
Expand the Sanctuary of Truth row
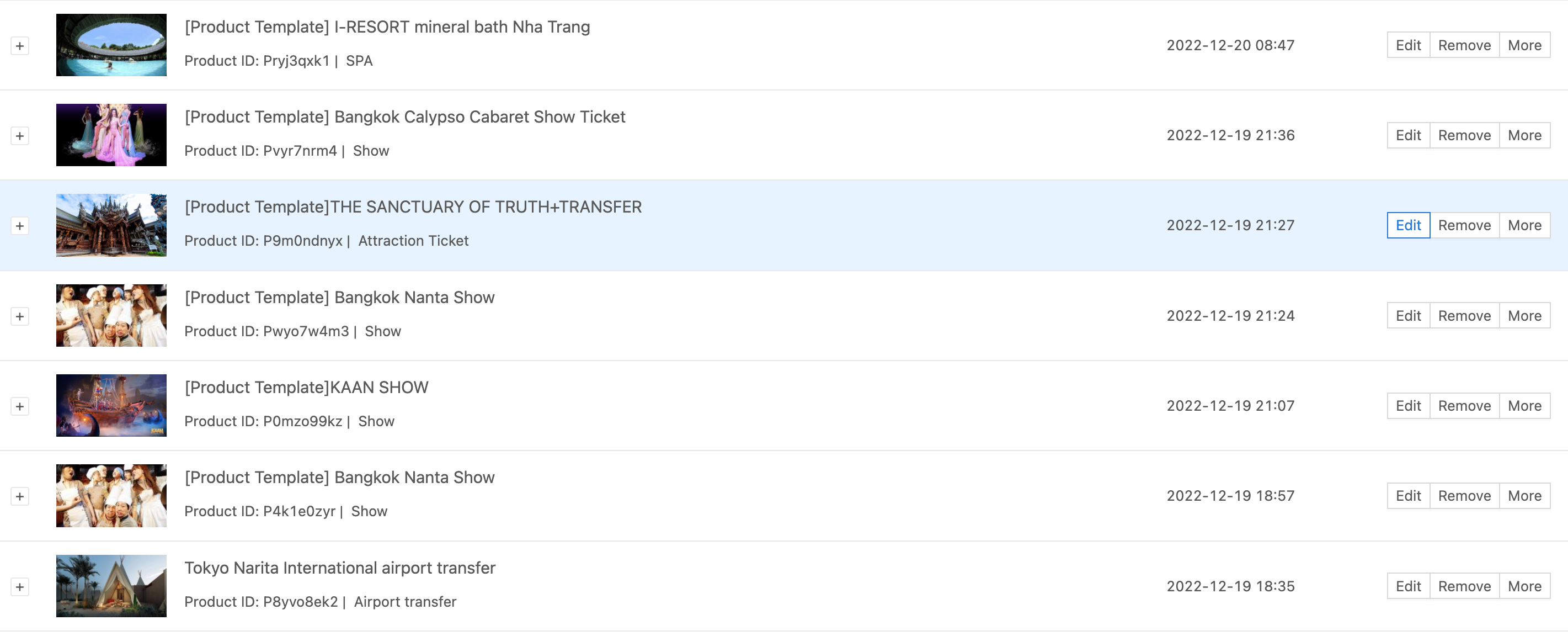point(19,226)
